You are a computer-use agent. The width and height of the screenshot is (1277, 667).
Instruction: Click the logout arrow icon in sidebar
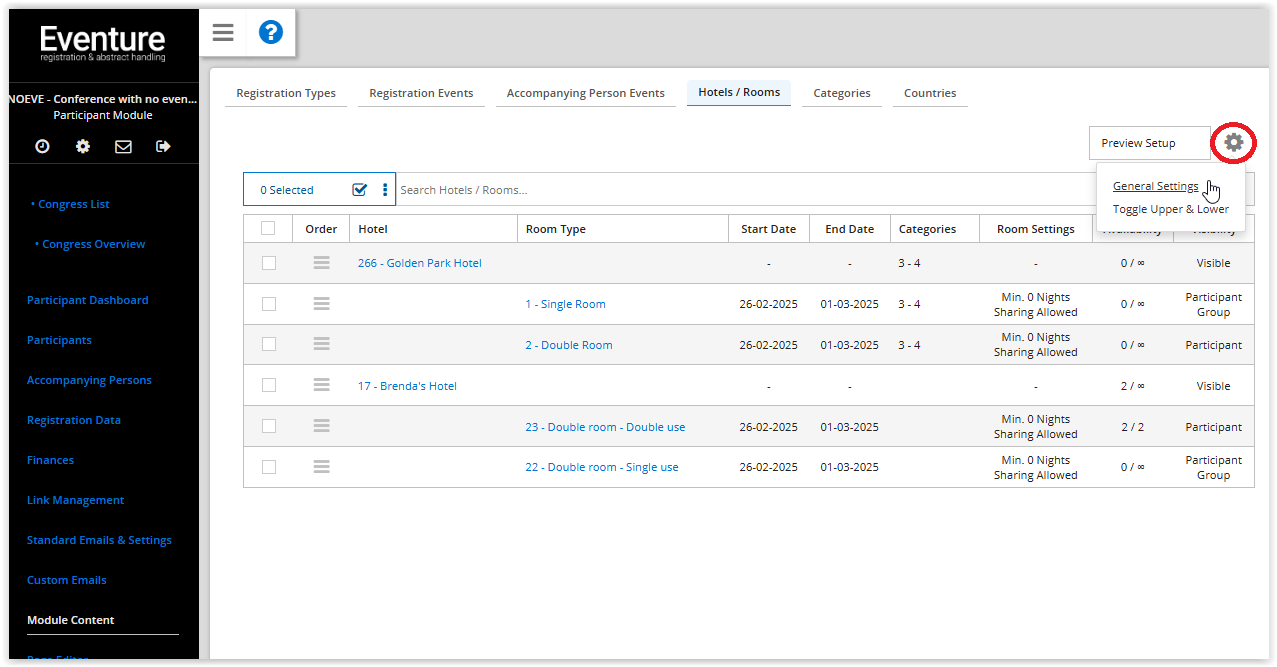163,146
